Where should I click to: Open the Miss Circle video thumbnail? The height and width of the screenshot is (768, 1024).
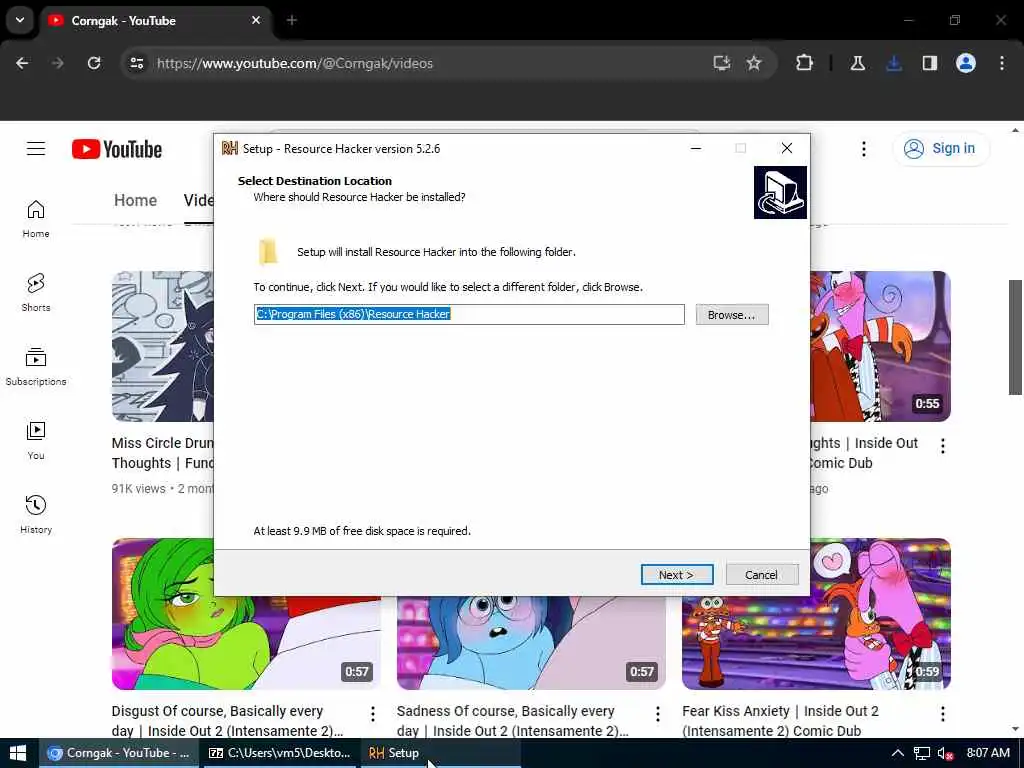[x=163, y=346]
